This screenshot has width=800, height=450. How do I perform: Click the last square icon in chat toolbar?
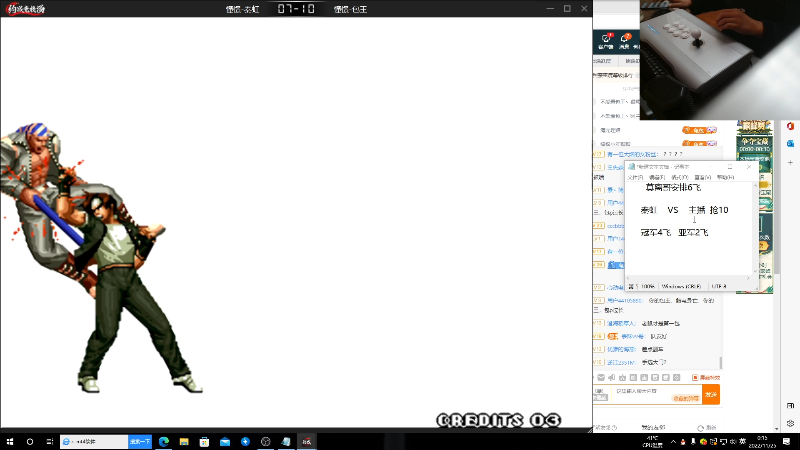pyautogui.click(x=677, y=378)
